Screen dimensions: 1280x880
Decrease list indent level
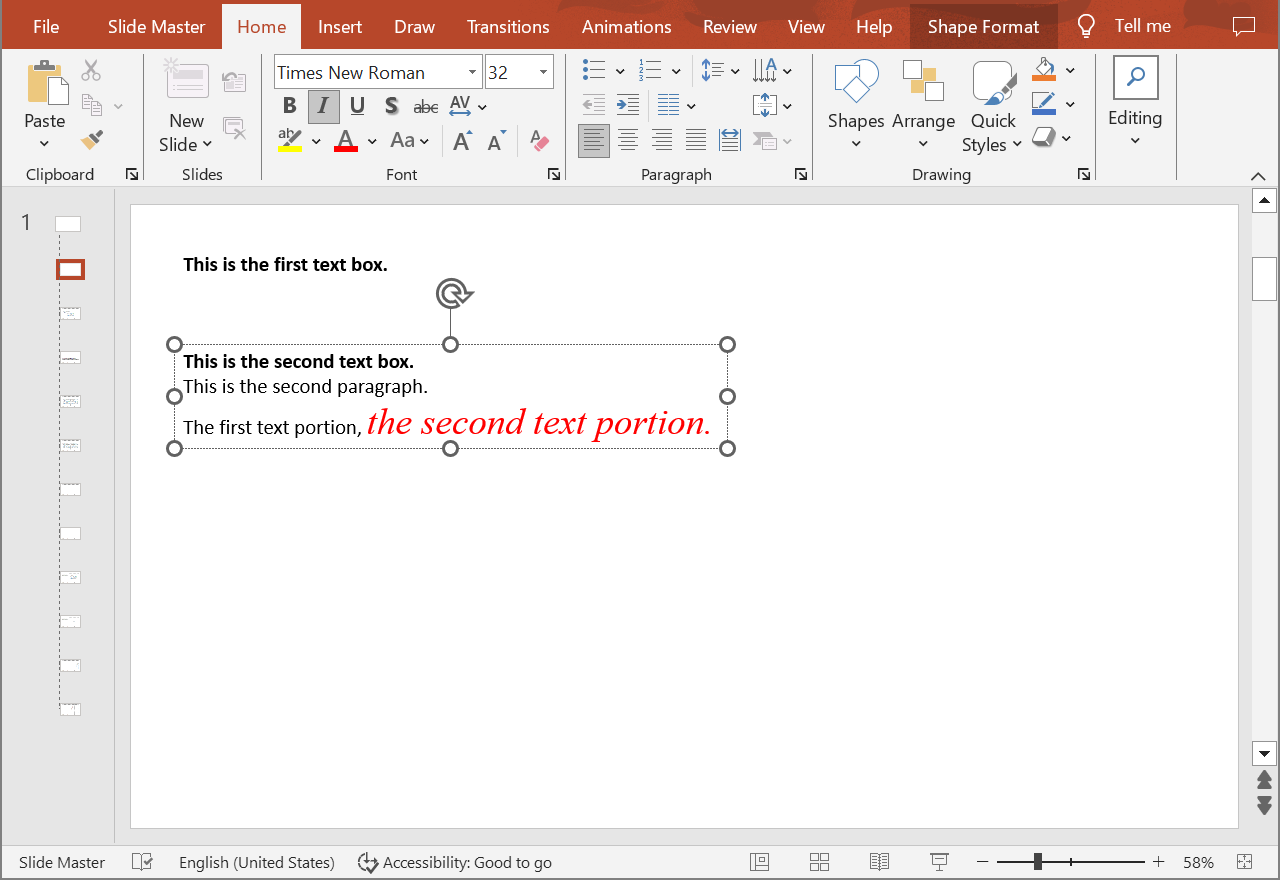click(x=594, y=104)
